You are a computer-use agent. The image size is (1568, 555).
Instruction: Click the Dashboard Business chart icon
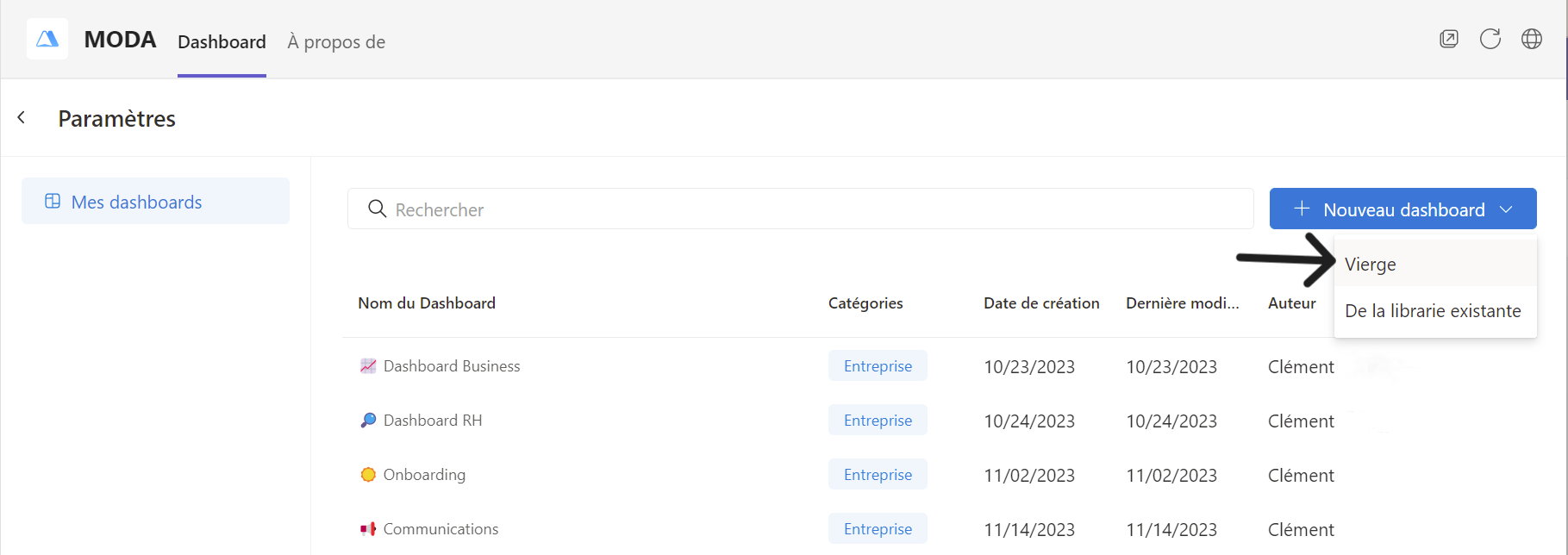pos(368,365)
